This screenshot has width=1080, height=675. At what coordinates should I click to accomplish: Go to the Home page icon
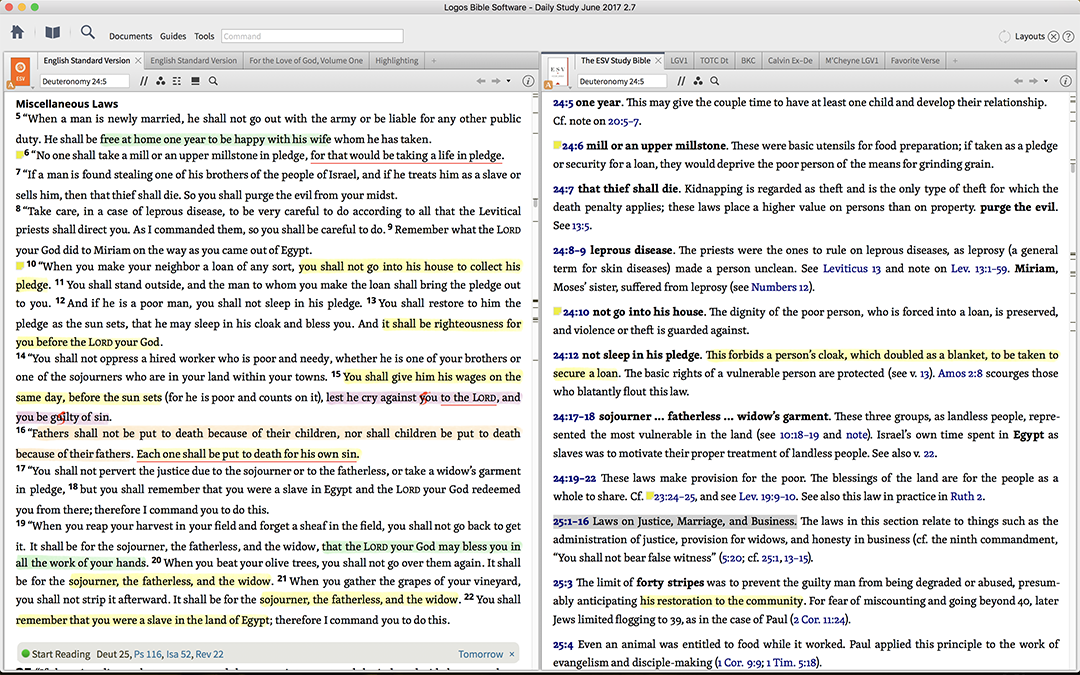click(x=17, y=32)
